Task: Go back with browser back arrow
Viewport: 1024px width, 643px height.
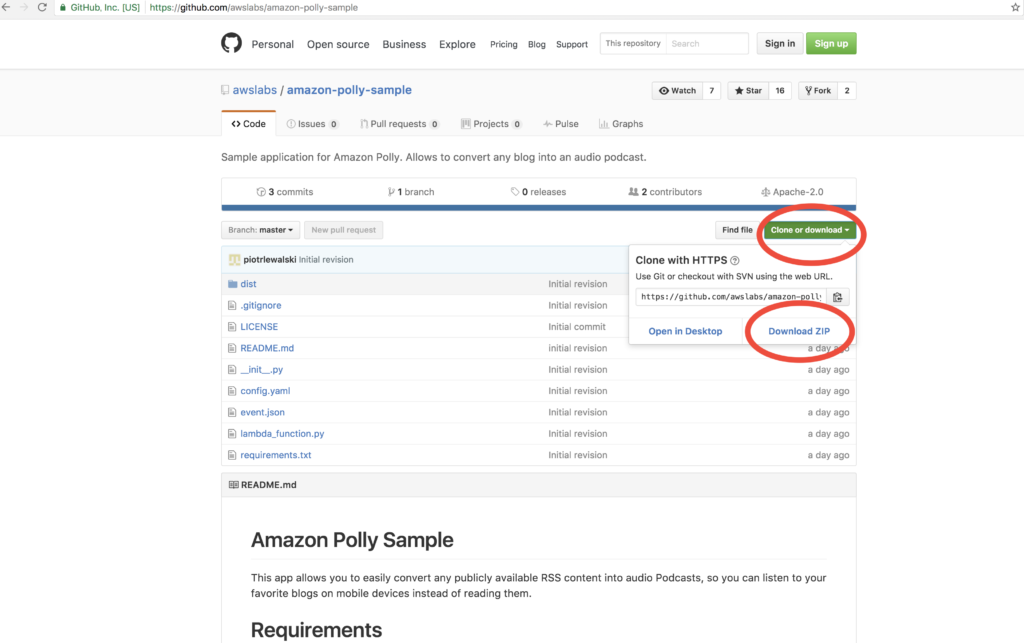Action: pos(7,7)
